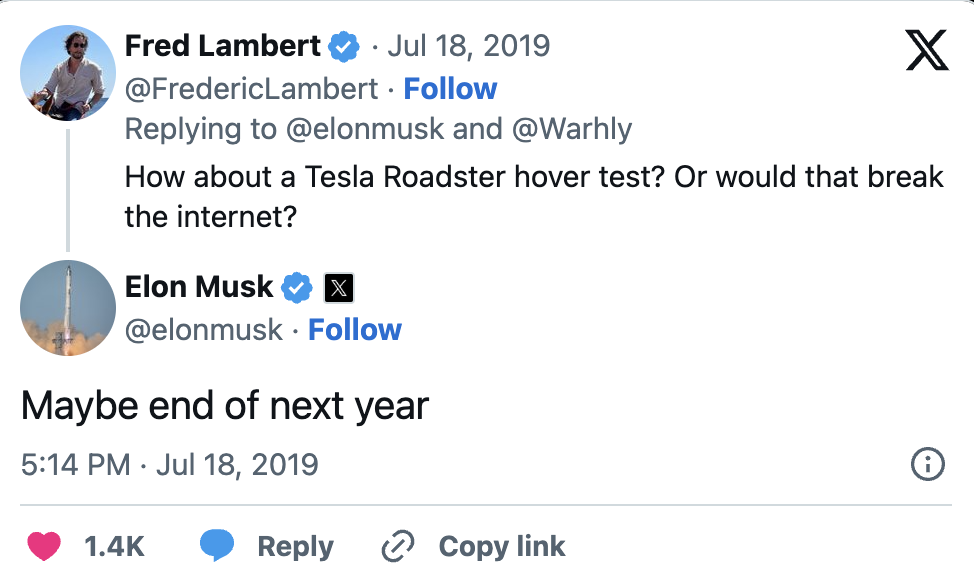Click the pink heart like icon
974x580 pixels.
pos(43,546)
